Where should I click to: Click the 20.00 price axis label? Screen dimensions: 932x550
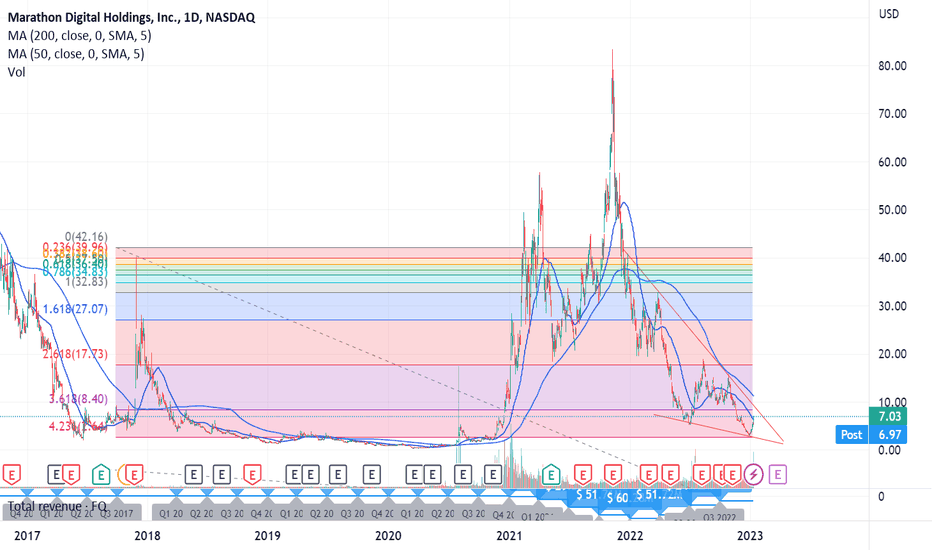tap(892, 354)
